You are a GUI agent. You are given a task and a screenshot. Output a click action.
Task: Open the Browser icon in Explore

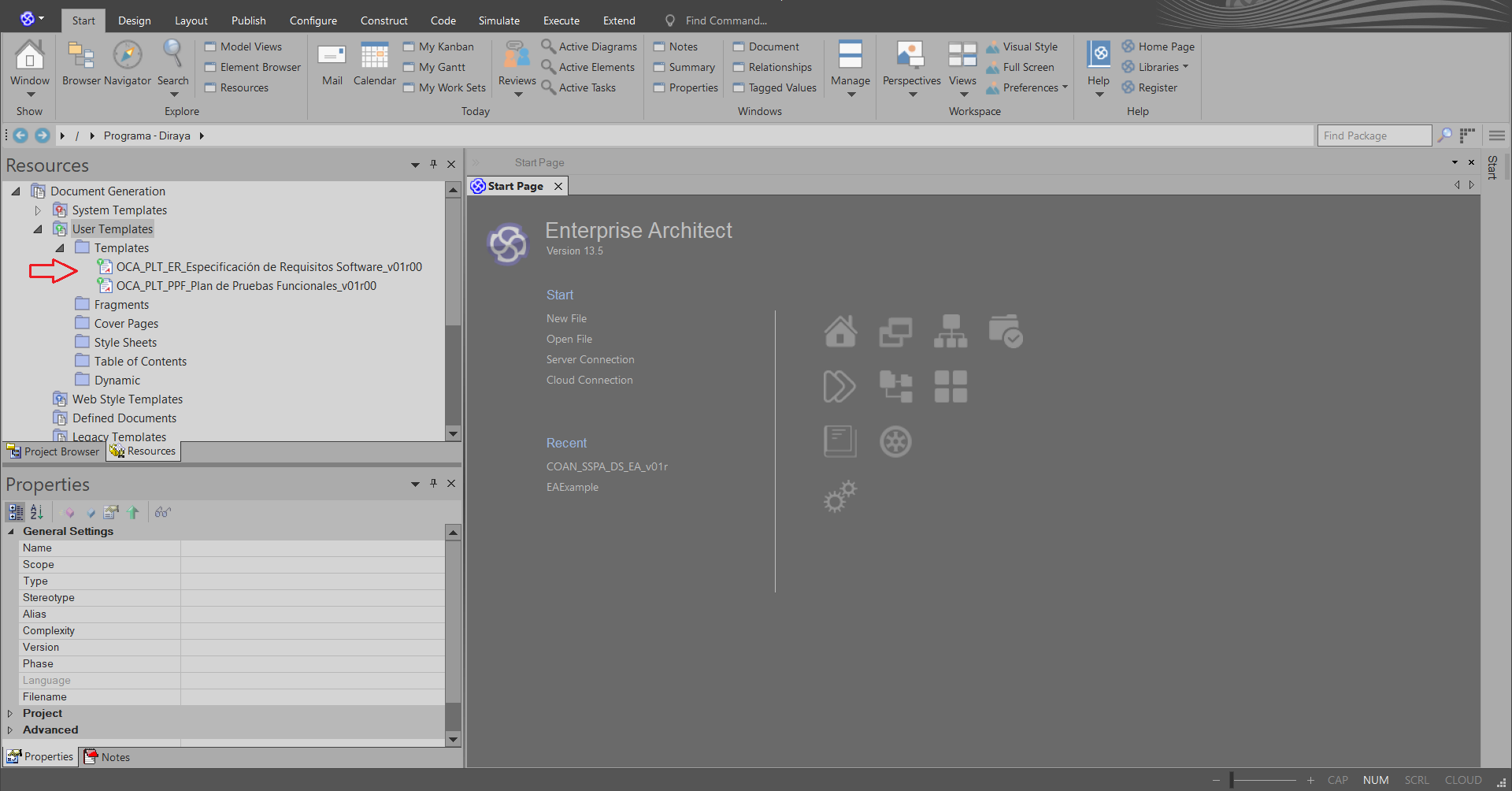click(x=81, y=63)
